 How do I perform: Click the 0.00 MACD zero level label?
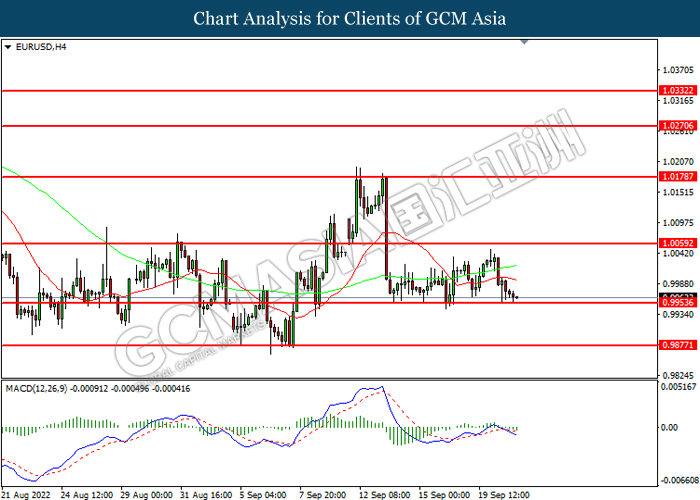tap(669, 428)
